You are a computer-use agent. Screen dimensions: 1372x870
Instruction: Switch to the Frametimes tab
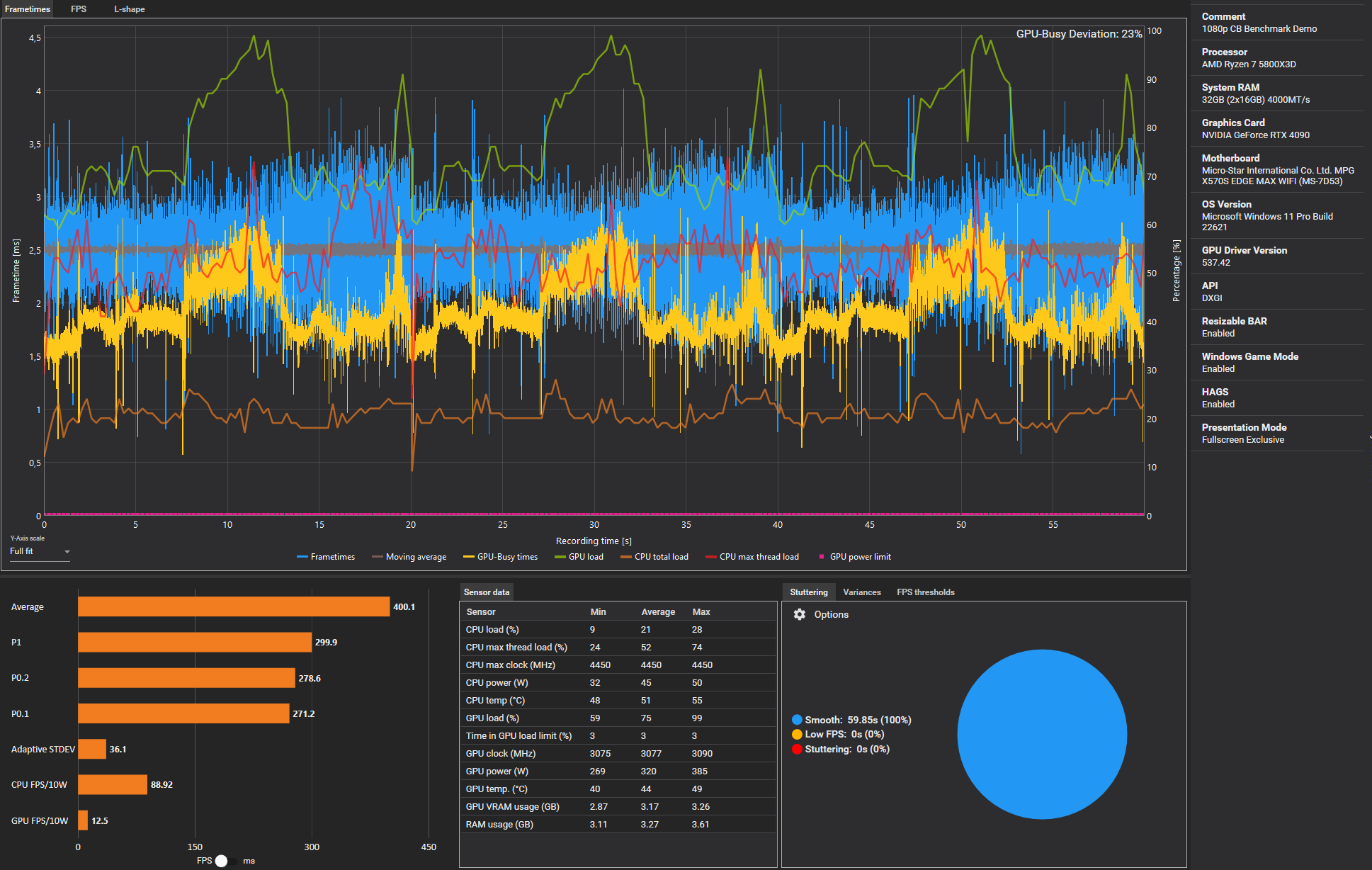click(28, 9)
